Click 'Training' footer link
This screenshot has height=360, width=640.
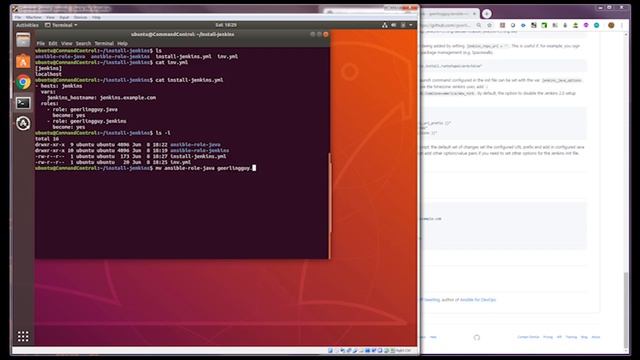(571, 337)
